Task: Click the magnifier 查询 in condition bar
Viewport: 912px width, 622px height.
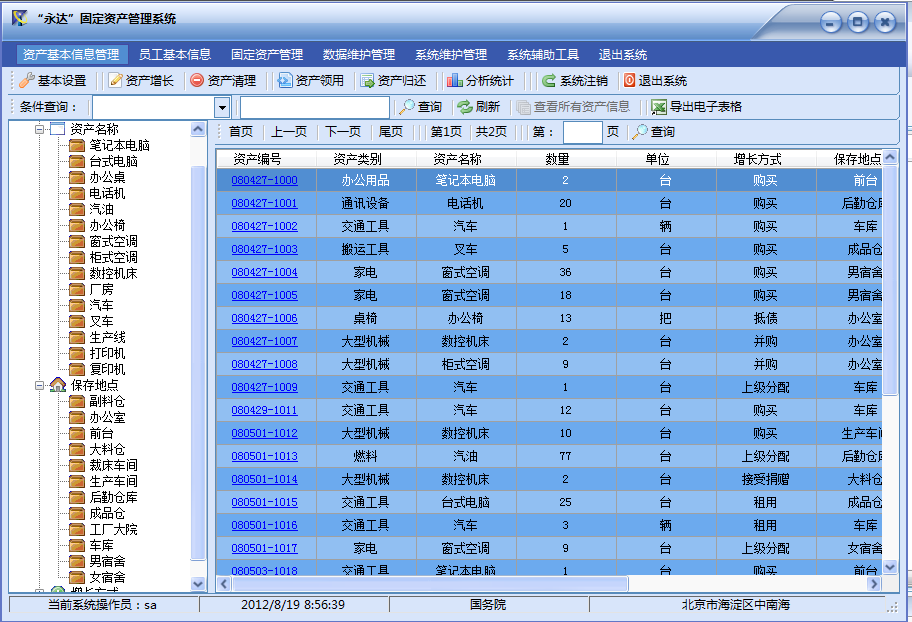Action: point(407,106)
